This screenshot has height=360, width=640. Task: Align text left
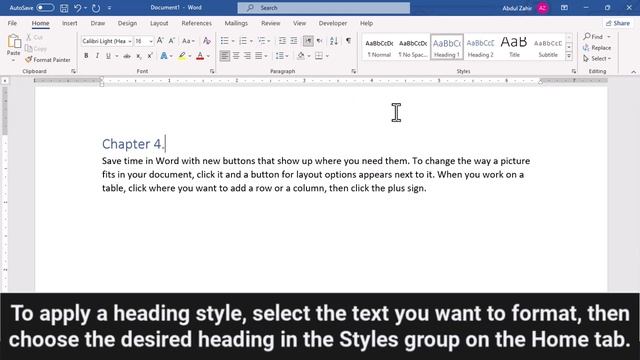point(224,56)
